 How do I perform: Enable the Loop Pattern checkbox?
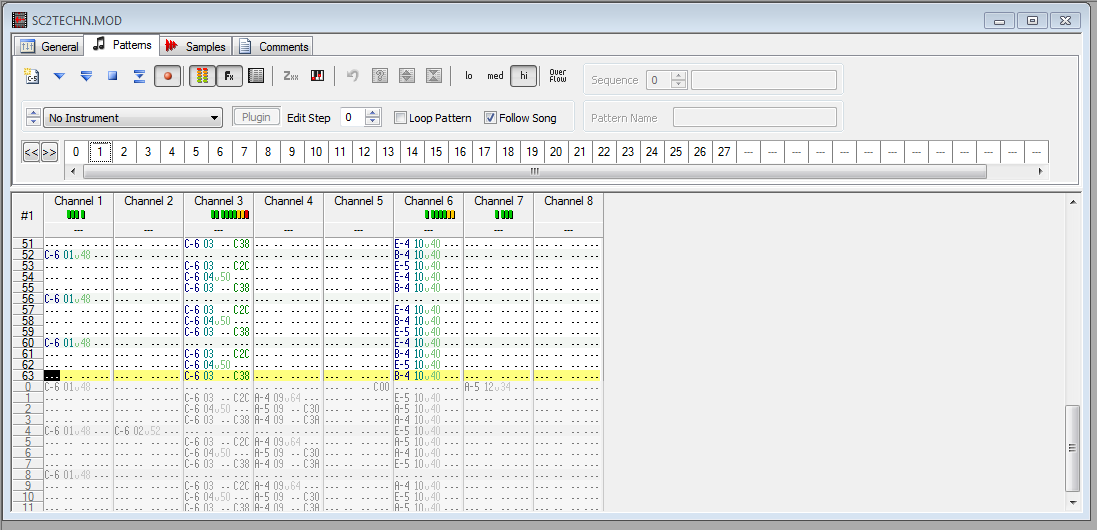(x=400, y=118)
